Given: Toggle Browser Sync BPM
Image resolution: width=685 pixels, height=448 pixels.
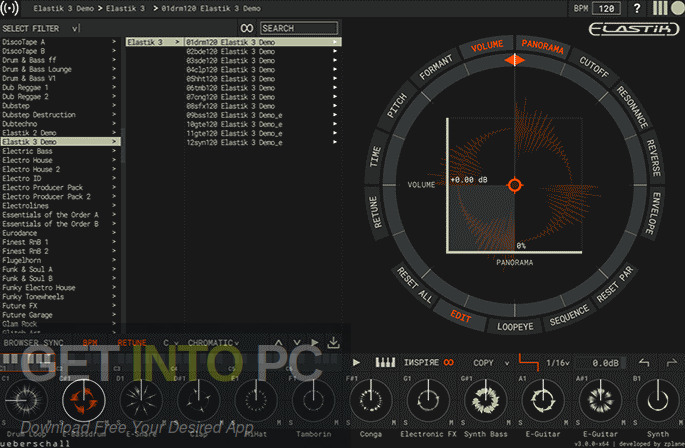Looking at the screenshot, I should tap(90, 343).
